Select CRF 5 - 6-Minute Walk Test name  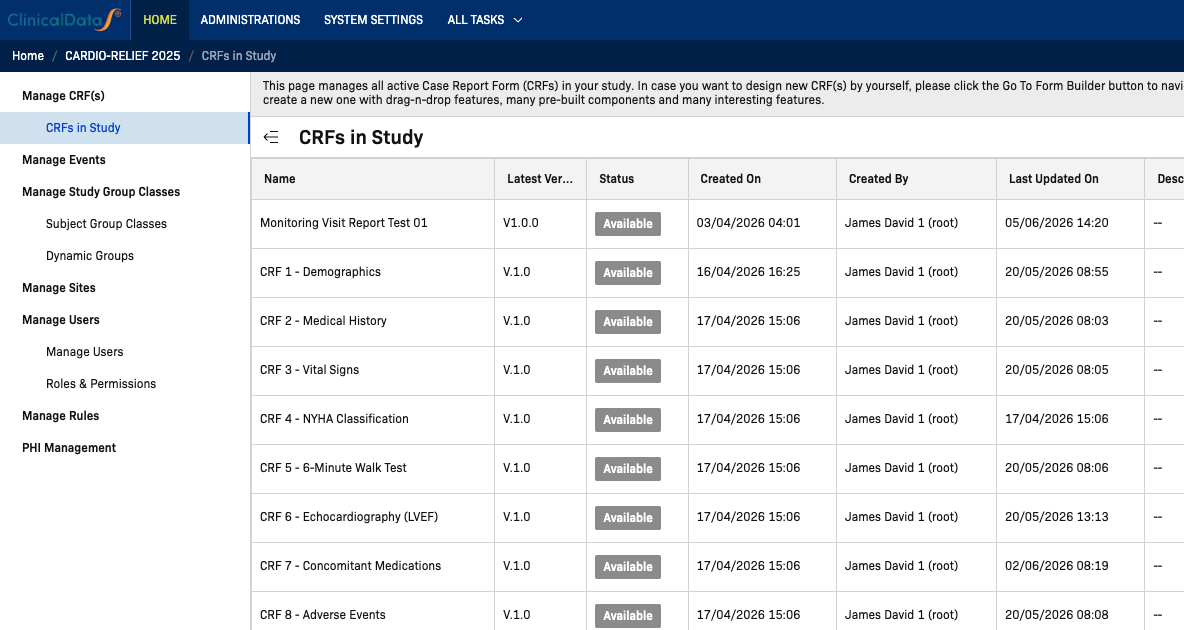coord(333,468)
